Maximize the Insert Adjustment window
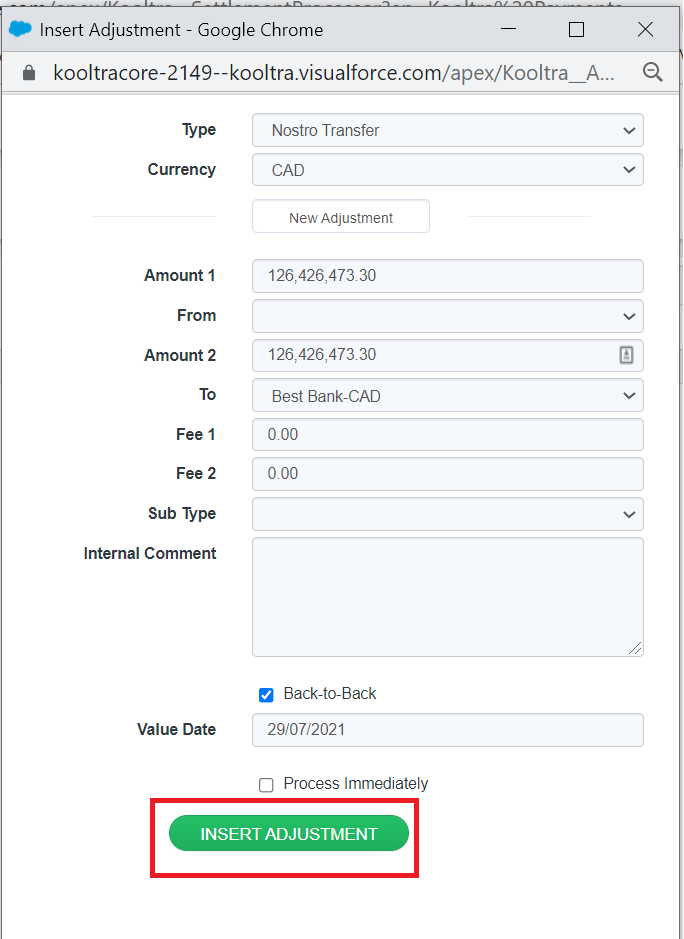The height and width of the screenshot is (939, 684). 576,30
